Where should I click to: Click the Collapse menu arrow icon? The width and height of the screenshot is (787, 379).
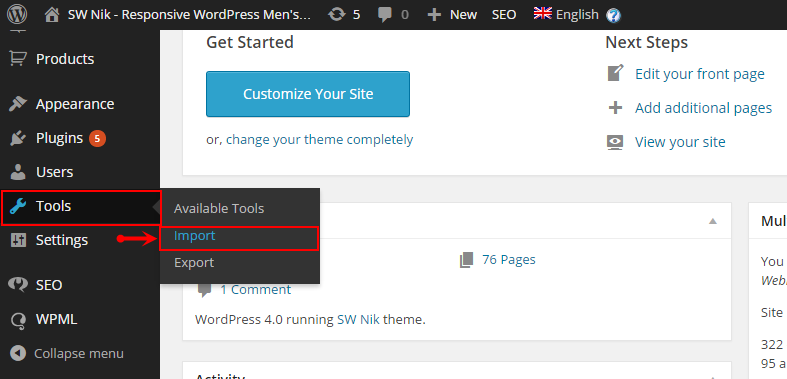18,353
